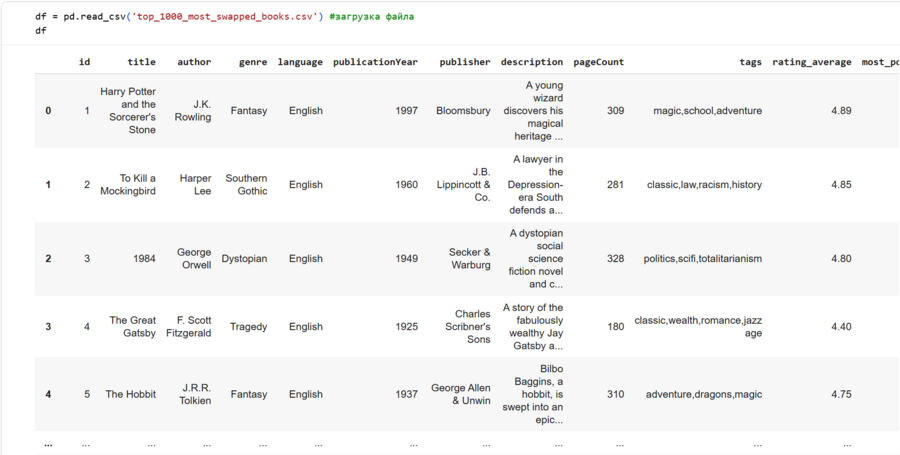Viewport: 900px width, 455px height.
Task: Select the 'tags' column header
Action: pos(750,62)
